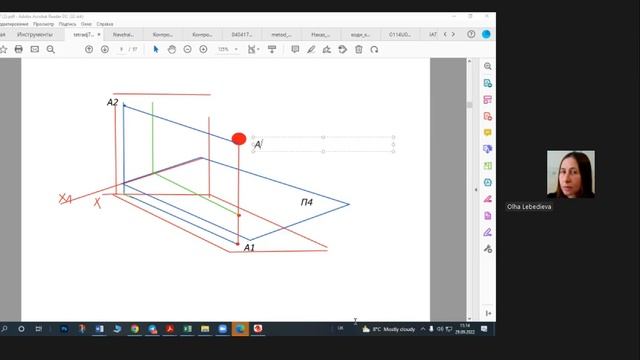The width and height of the screenshot is (640, 360).
Task: Click Olha Lebedieva's video thumbnail
Action: [x=571, y=174]
